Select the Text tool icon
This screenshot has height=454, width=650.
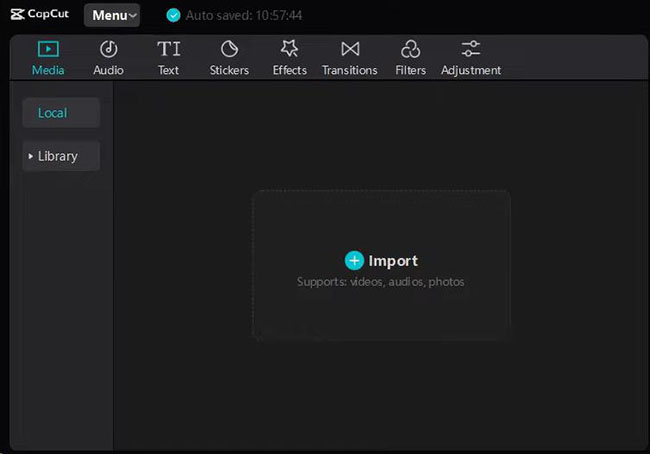[169, 49]
